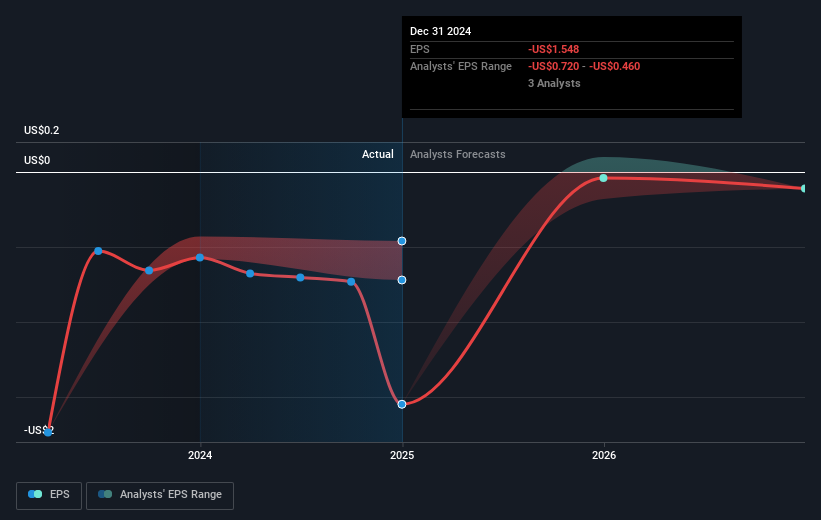Toggle the Analysts' EPS Range legend button
Image resolution: width=821 pixels, height=520 pixels.
pos(160,495)
